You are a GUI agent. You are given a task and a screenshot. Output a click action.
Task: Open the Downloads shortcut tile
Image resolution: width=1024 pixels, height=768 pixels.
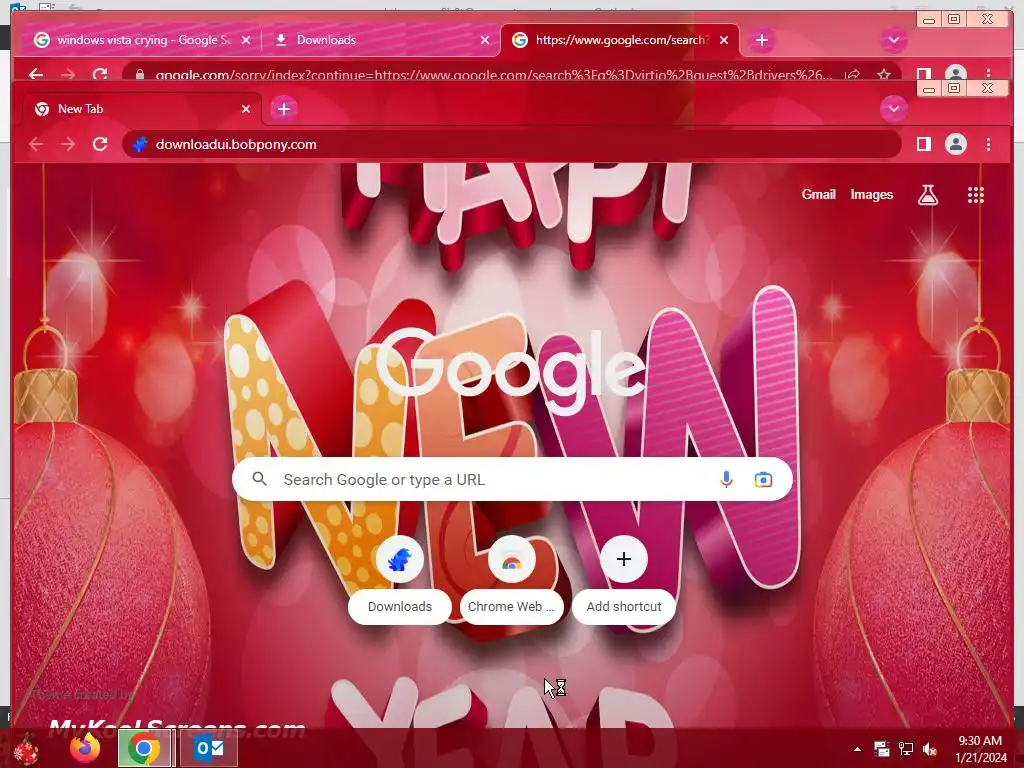400,579
